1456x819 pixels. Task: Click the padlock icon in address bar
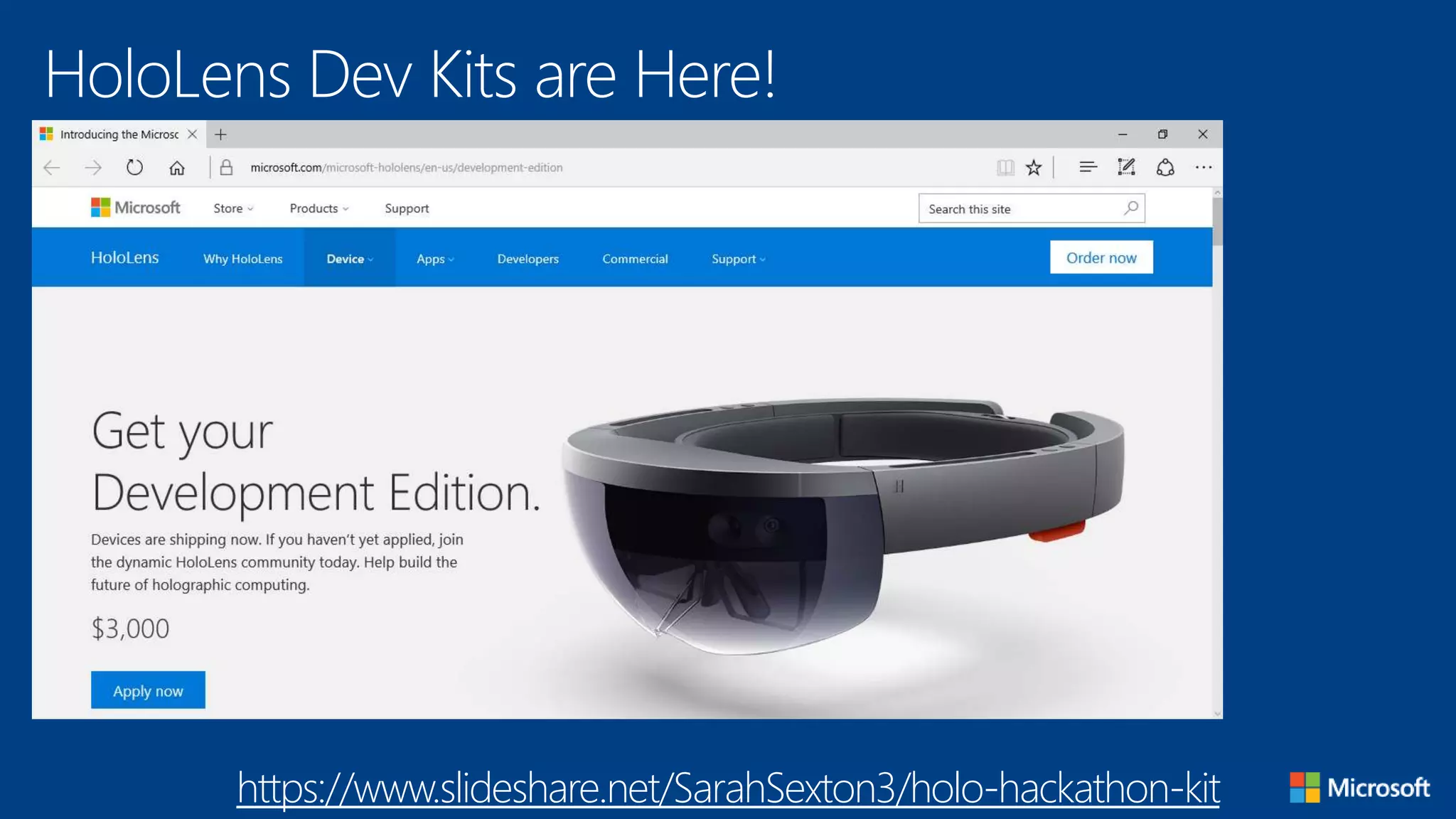coord(226,168)
